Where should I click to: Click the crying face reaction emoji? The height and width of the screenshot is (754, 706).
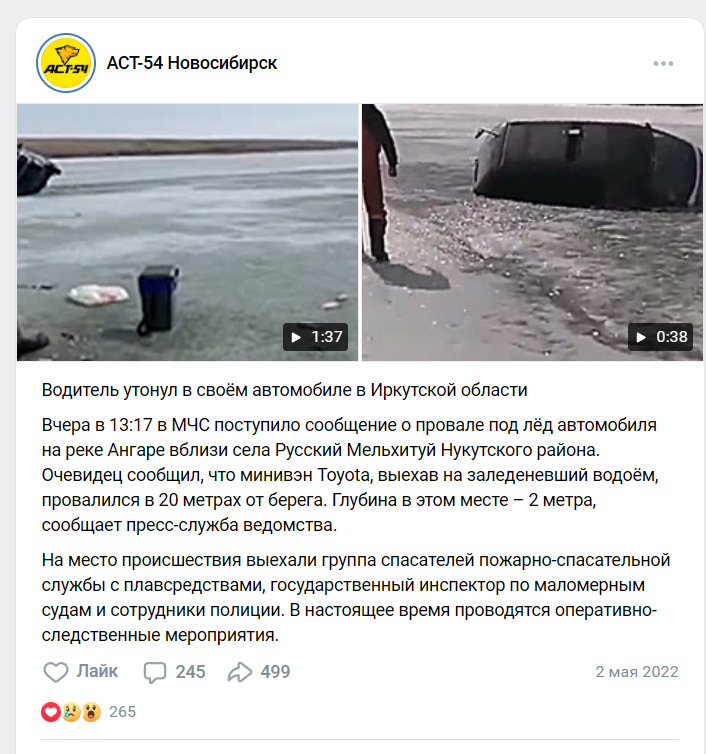[x=71, y=712]
